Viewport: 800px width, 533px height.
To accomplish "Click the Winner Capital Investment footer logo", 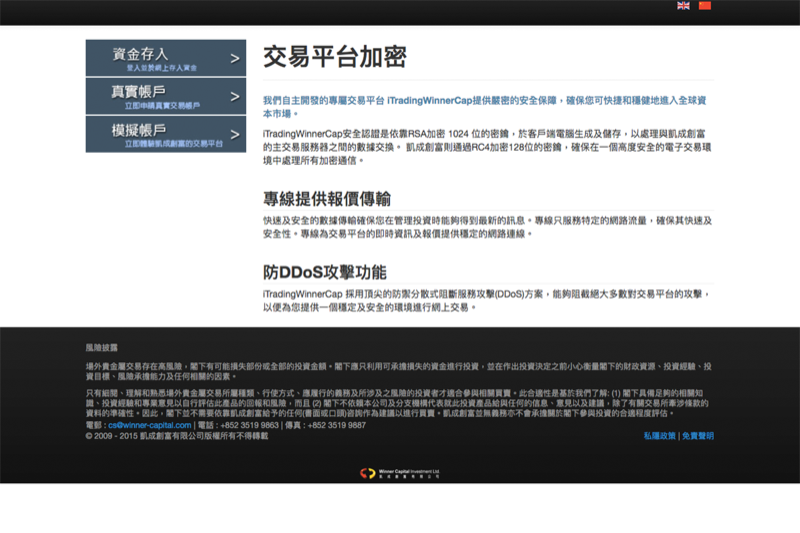I will point(399,473).
